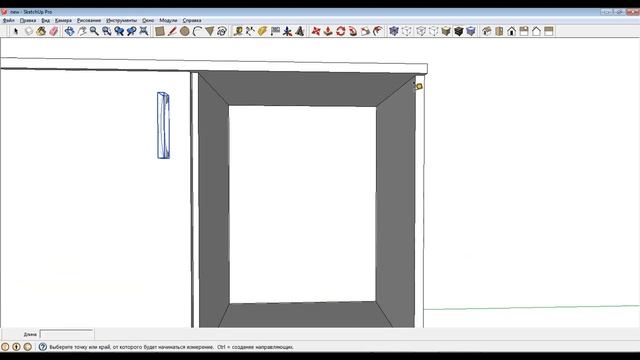
Task: Open Instructor via status bar question icon
Action: 43,347
